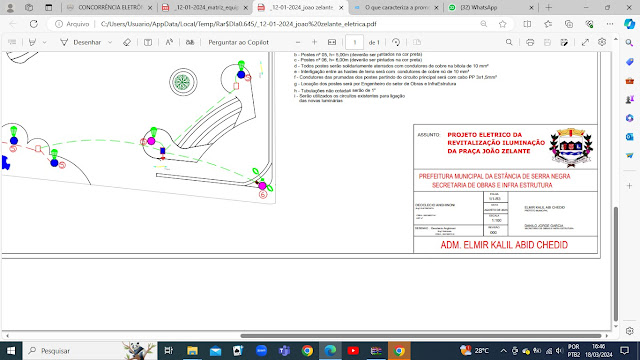Open browser essentials heart icon
Screen dimensions: 640x360
pyautogui.click(x=589, y=24)
